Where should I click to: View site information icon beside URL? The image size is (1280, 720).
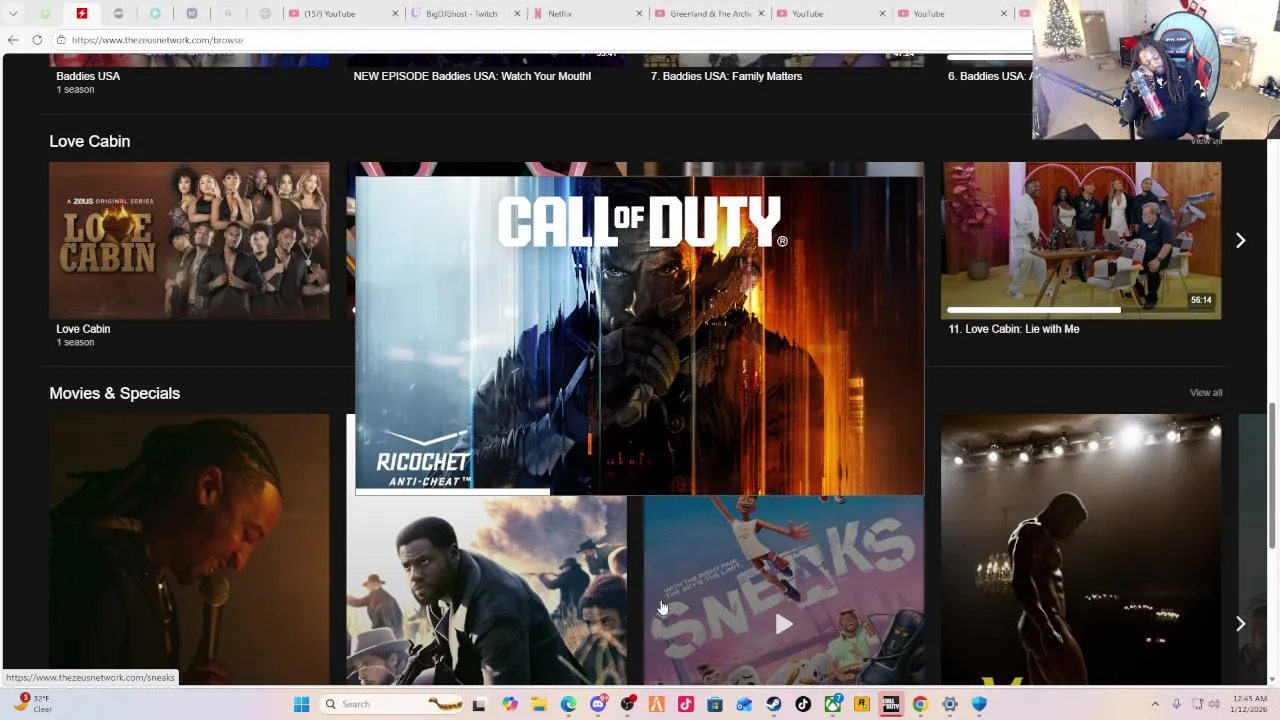[x=61, y=40]
